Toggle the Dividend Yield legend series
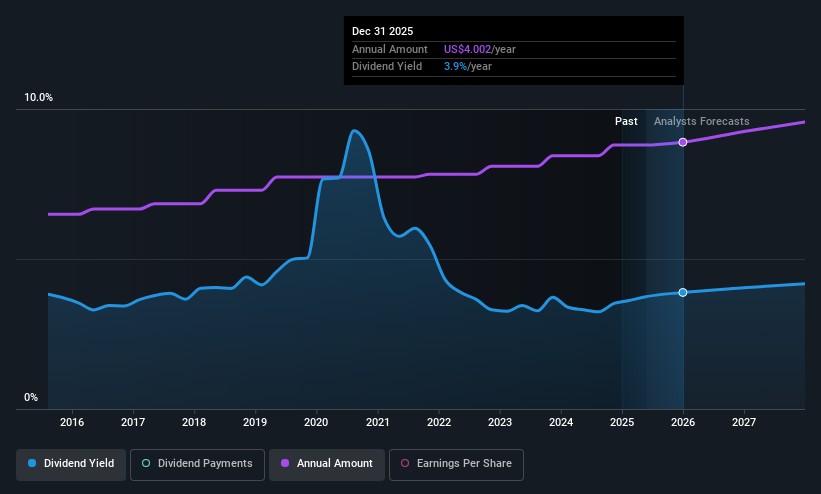The width and height of the screenshot is (821, 494). [72, 464]
